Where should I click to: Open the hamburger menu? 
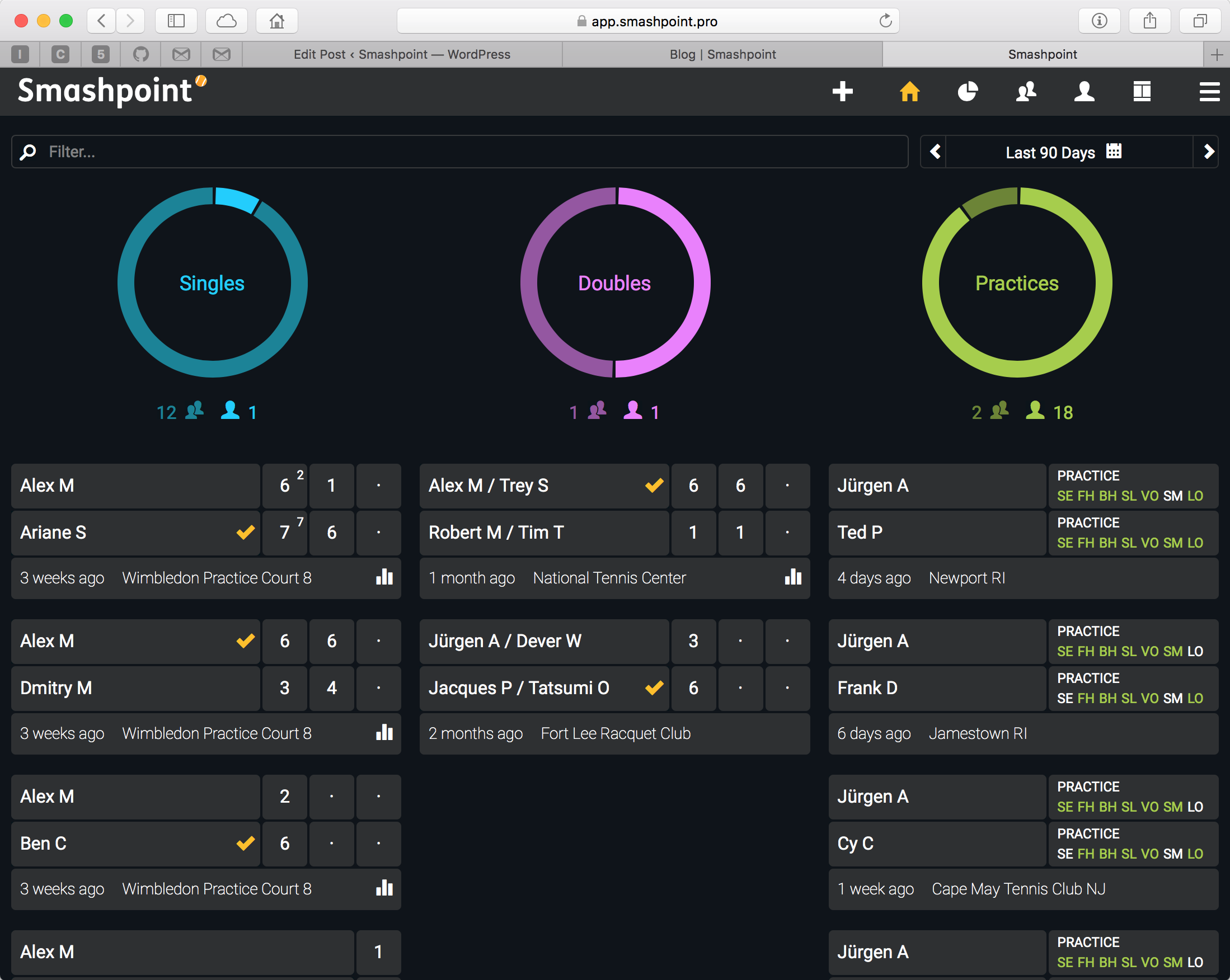point(1209,91)
